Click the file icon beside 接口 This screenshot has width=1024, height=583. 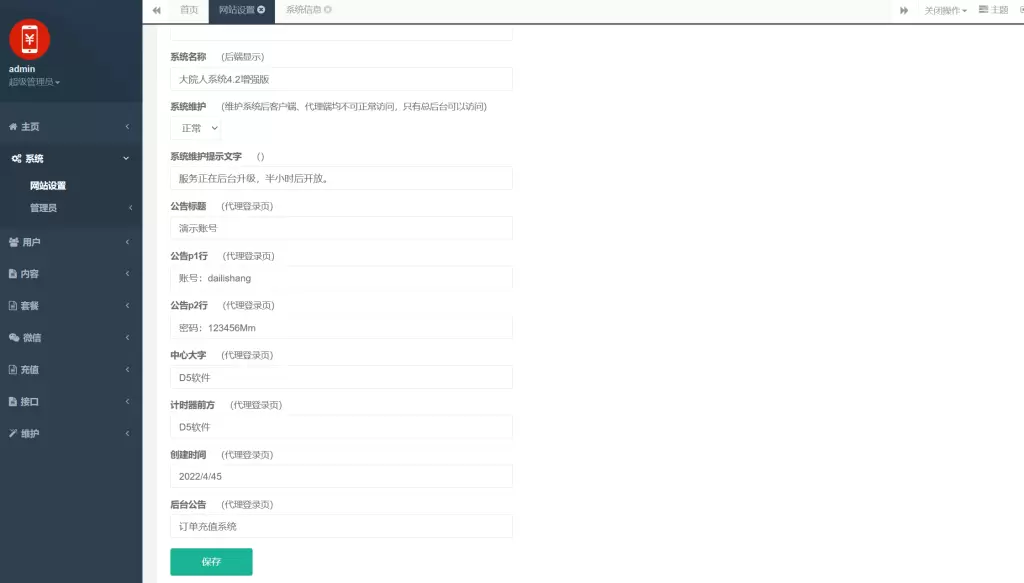click(x=12, y=402)
